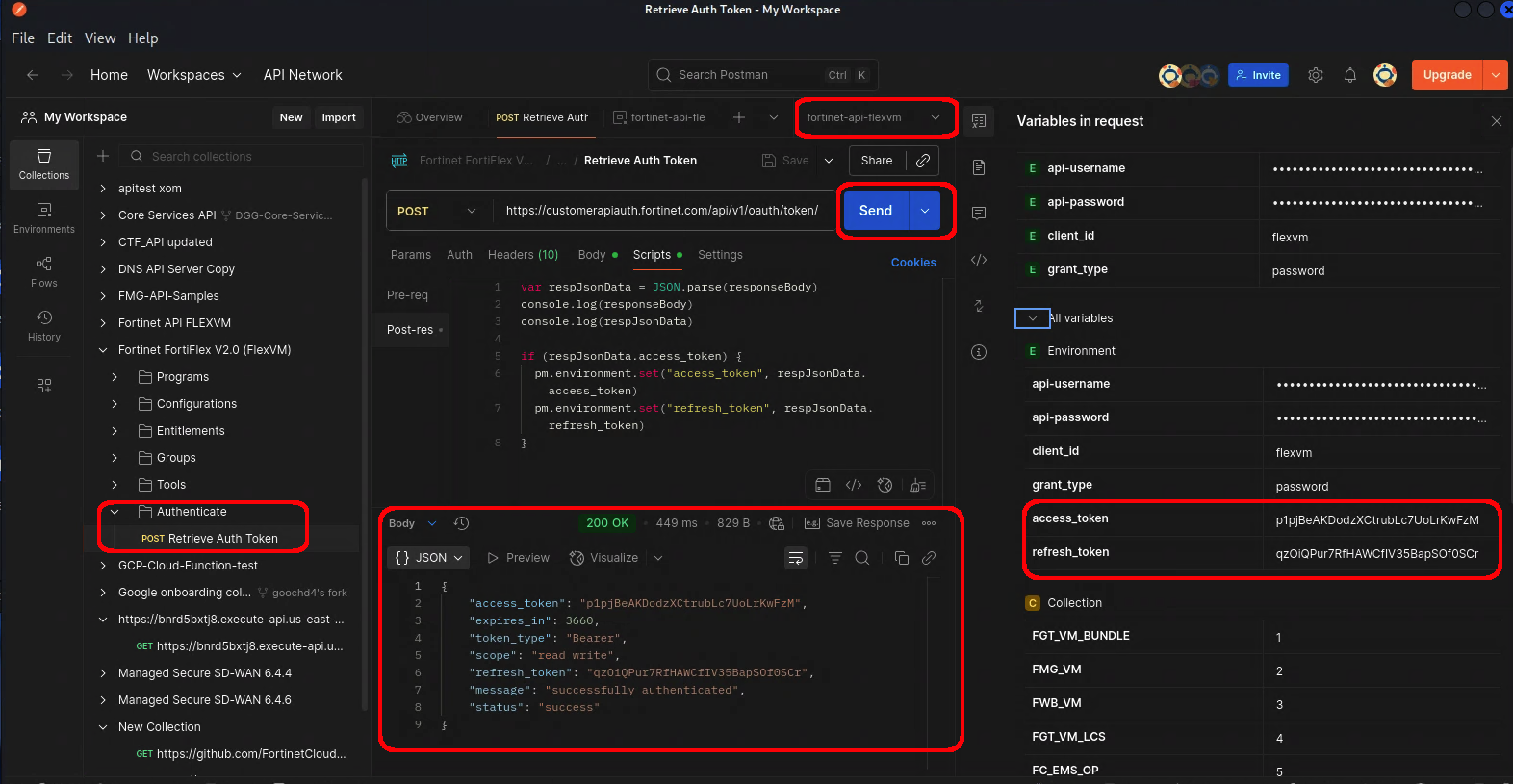Open the Collections sidebar section

(44, 164)
